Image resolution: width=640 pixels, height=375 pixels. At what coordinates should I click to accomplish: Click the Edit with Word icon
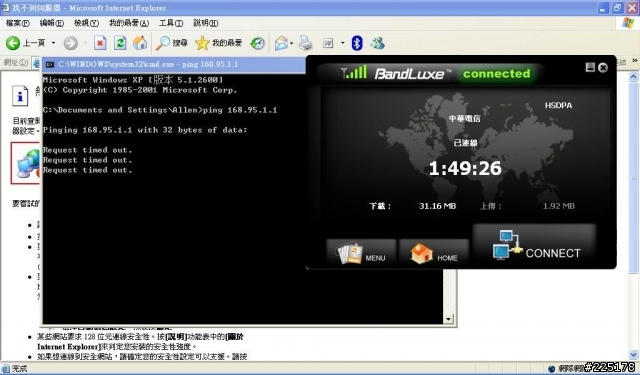coord(328,43)
